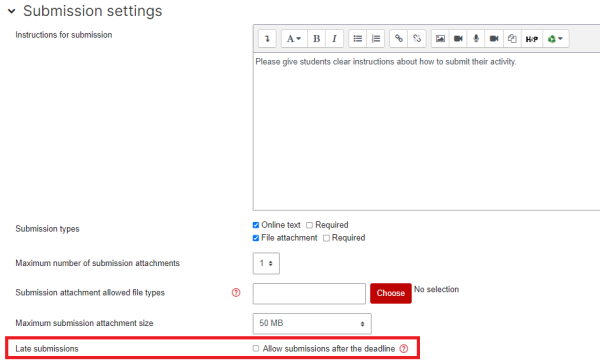
Task: Toggle the editor toolbar expand button
Action: tap(267, 39)
